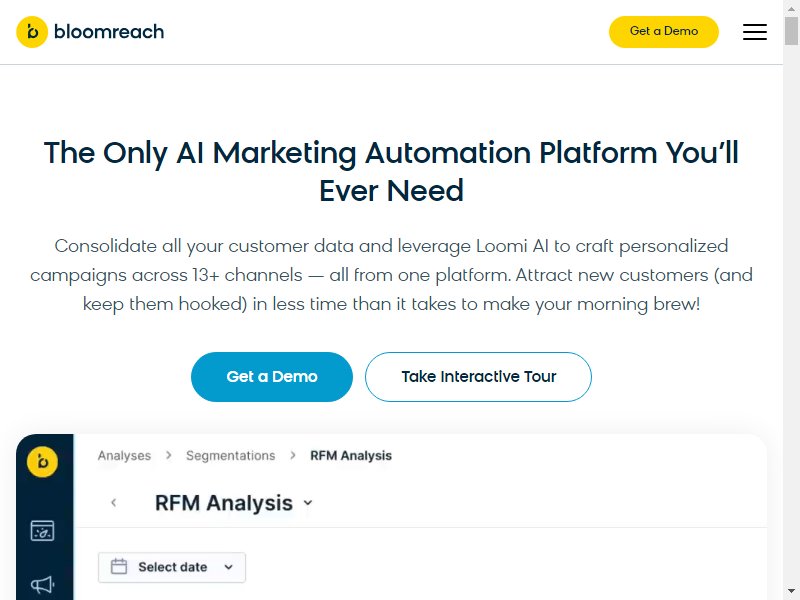Click the yellow Get a Demo header button

pyautogui.click(x=663, y=32)
